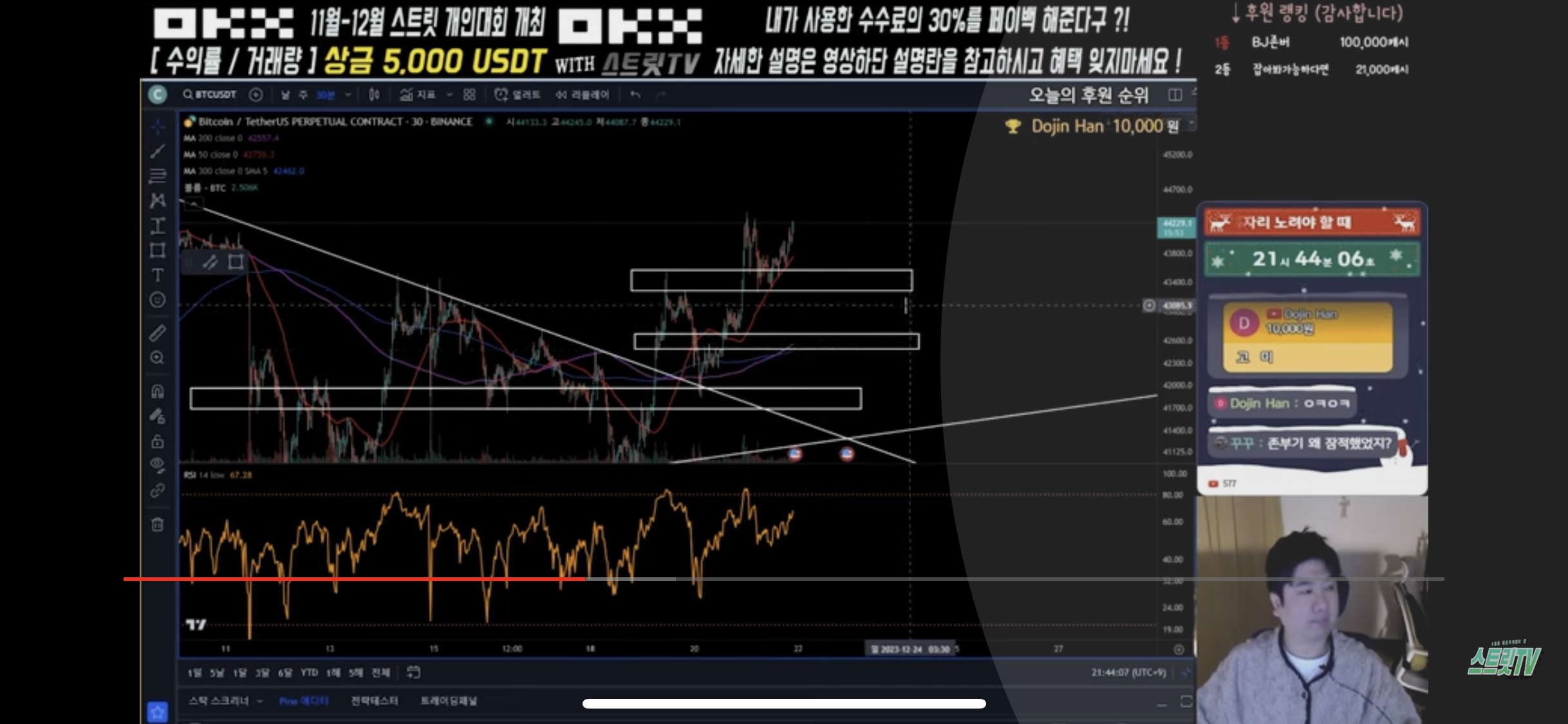Click the floating toolbar line icon

(x=210, y=262)
